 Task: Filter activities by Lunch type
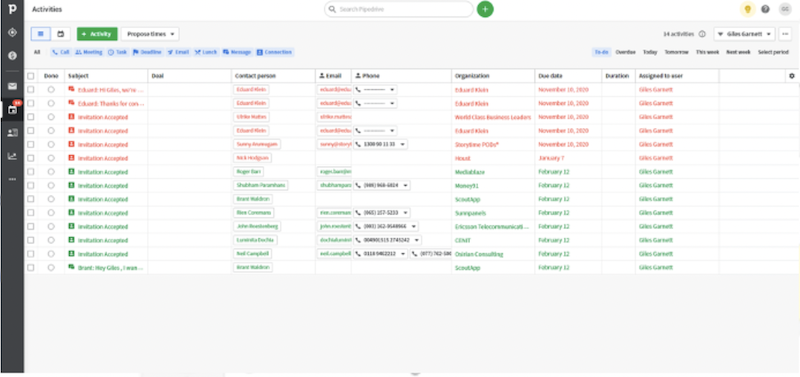(206, 52)
